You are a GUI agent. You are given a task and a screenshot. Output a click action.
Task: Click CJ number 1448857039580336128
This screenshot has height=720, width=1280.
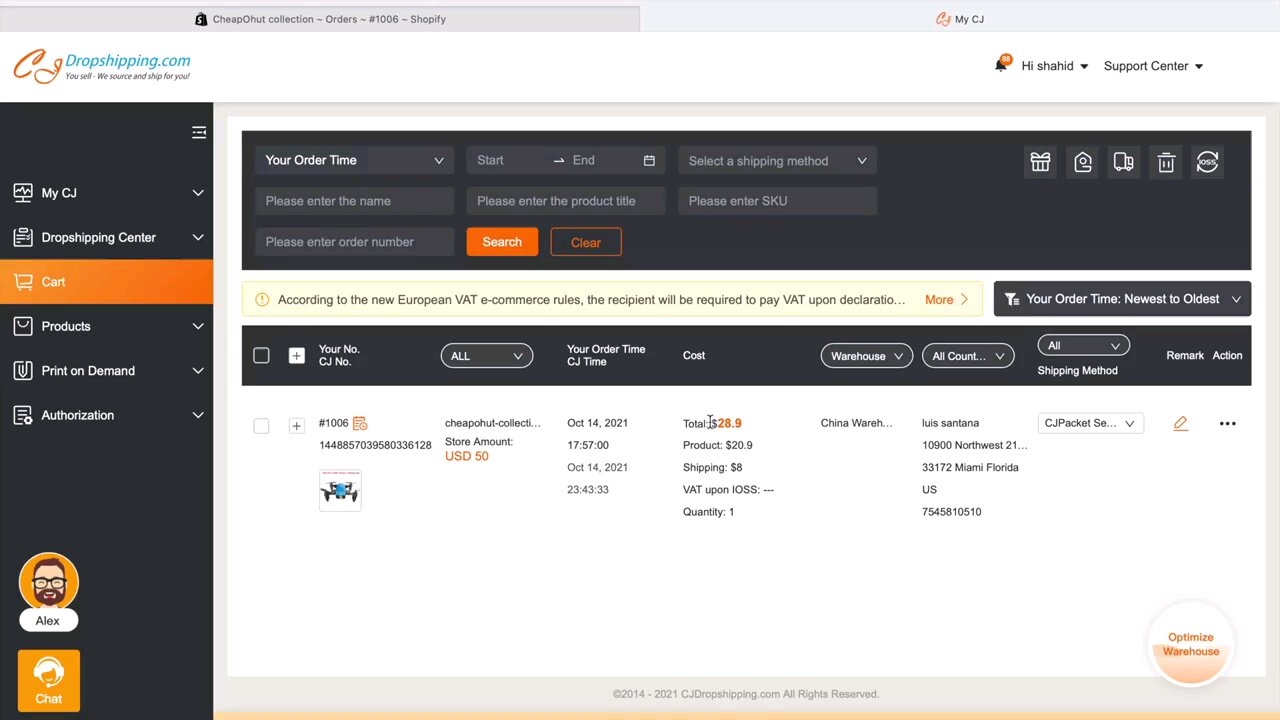pos(375,445)
